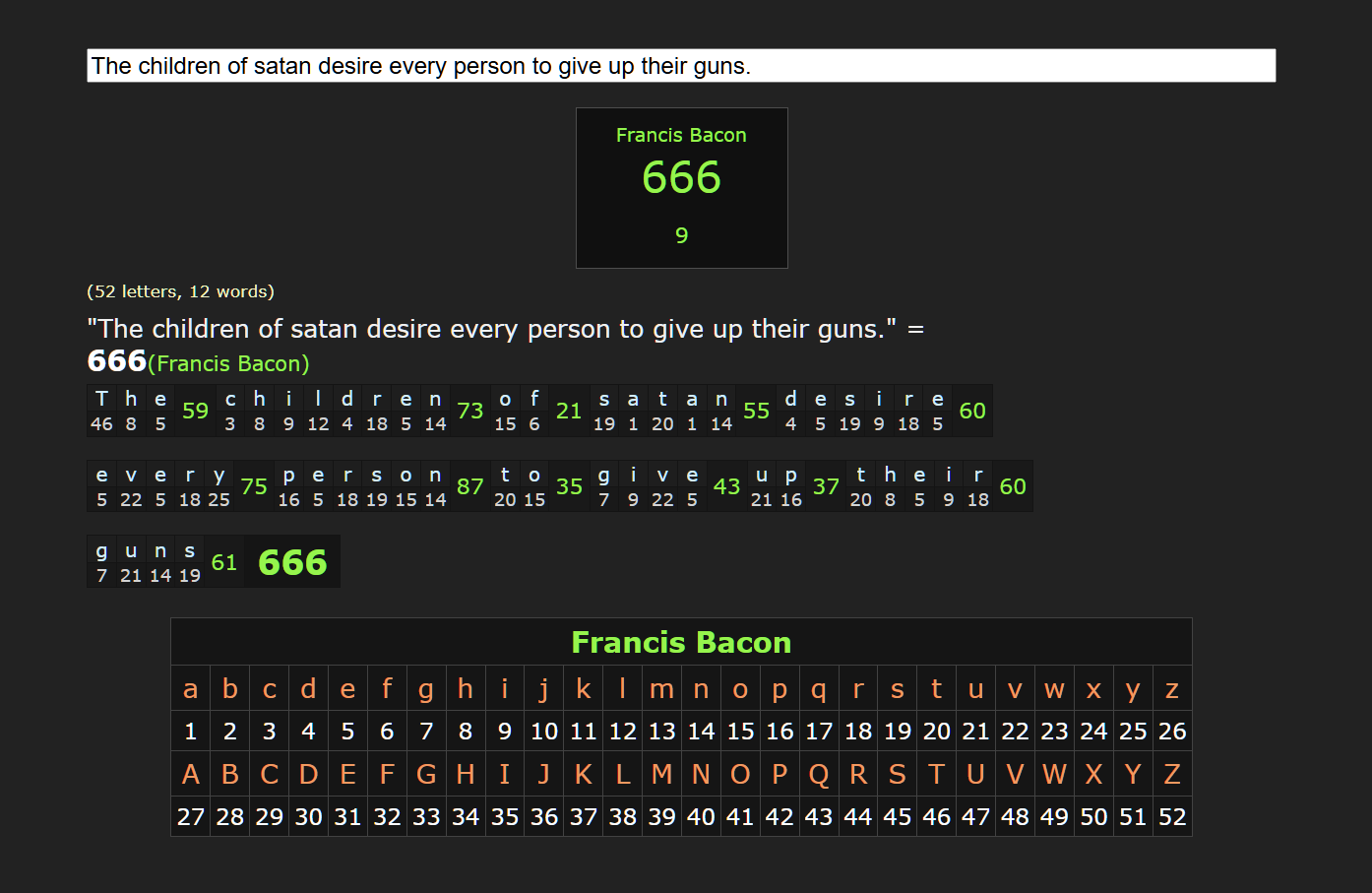The image size is (1372, 893).
Task: Click value 49 in the cipher table
Action: pos(1054,817)
